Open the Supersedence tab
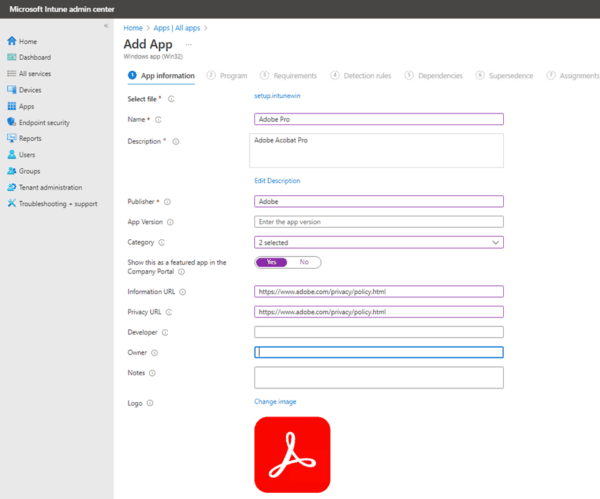This screenshot has height=499, width=600. [x=504, y=76]
